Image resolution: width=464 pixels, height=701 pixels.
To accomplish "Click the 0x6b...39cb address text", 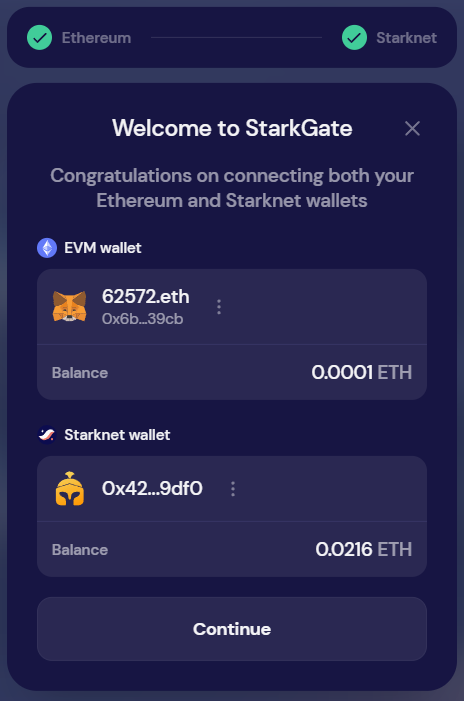I will tap(143, 319).
